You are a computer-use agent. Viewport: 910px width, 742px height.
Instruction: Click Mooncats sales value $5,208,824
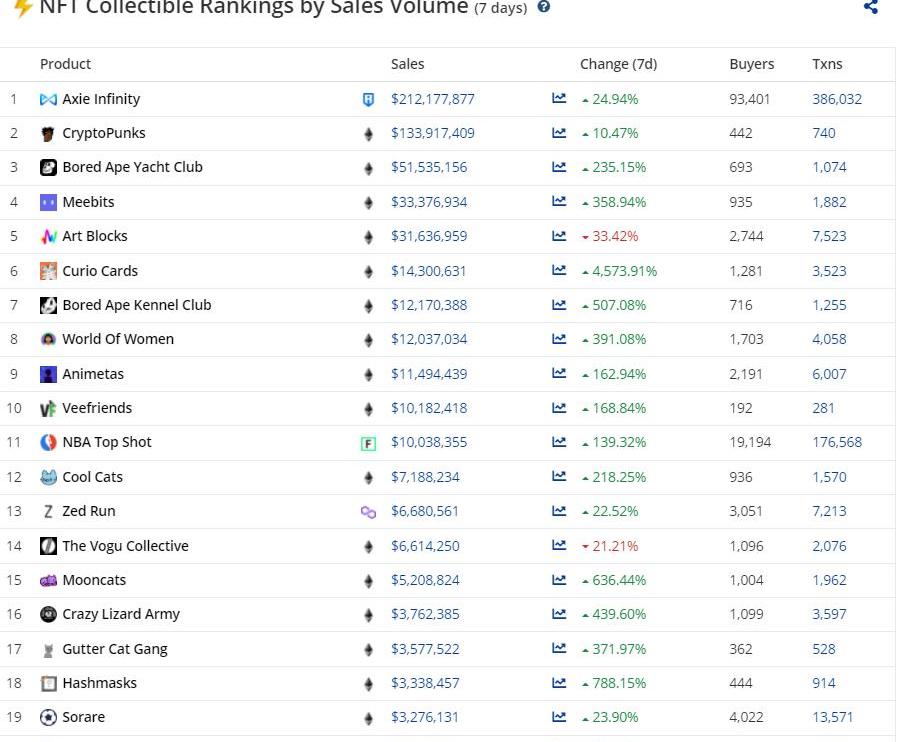(x=425, y=580)
